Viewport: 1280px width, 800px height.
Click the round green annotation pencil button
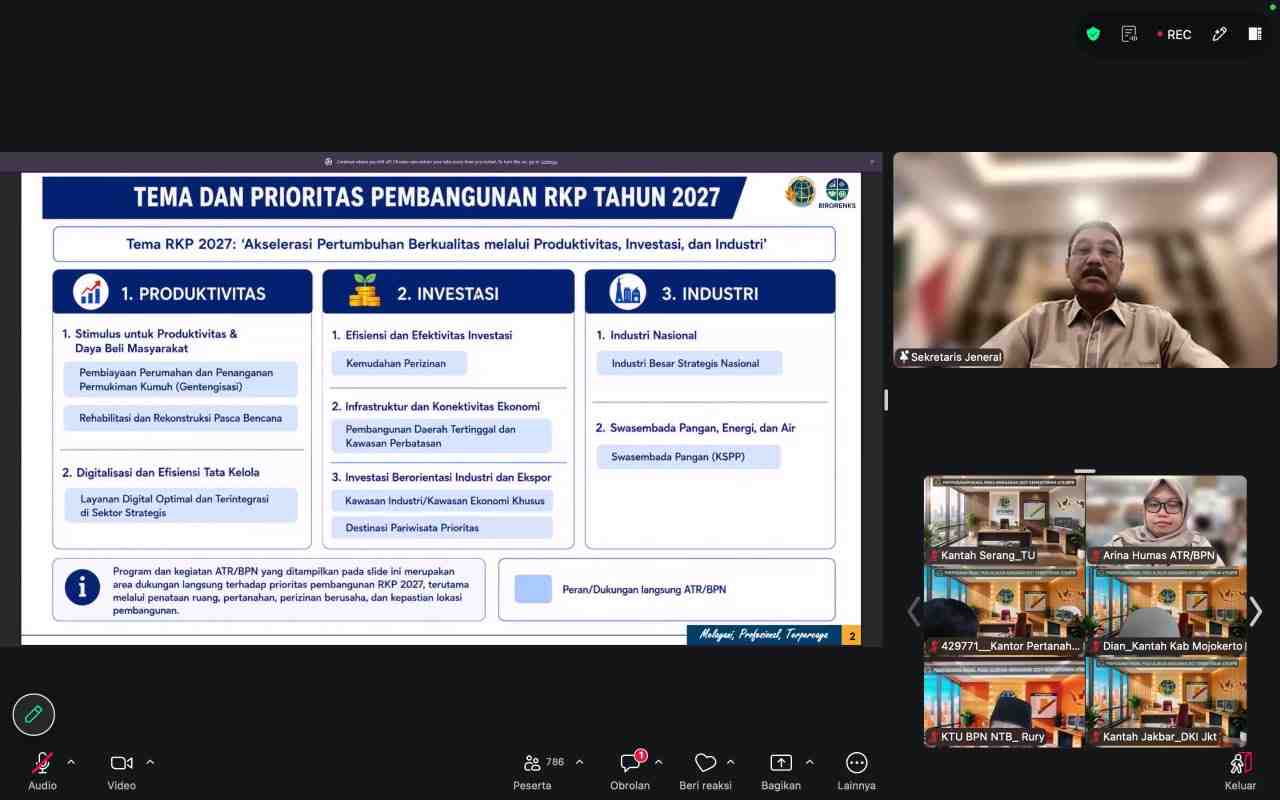point(33,714)
